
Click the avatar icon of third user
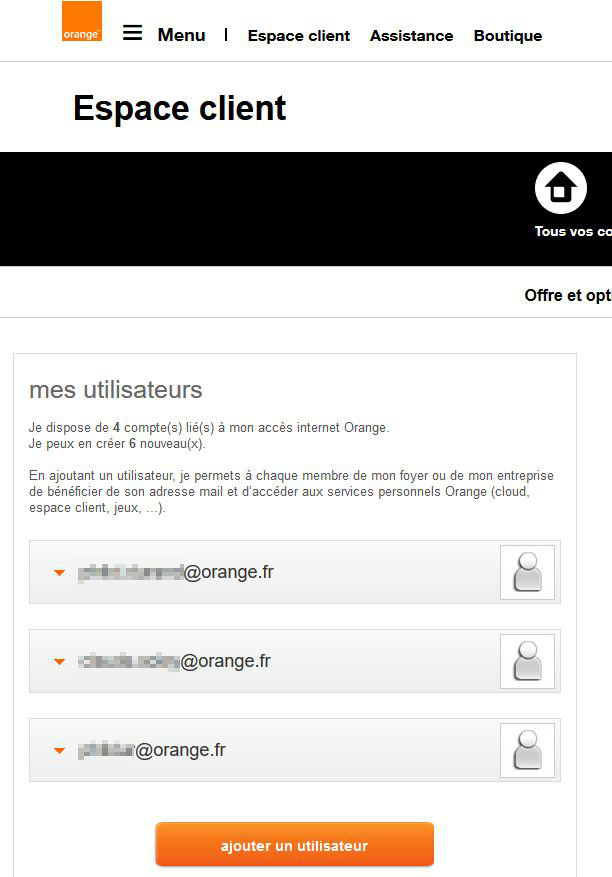528,750
